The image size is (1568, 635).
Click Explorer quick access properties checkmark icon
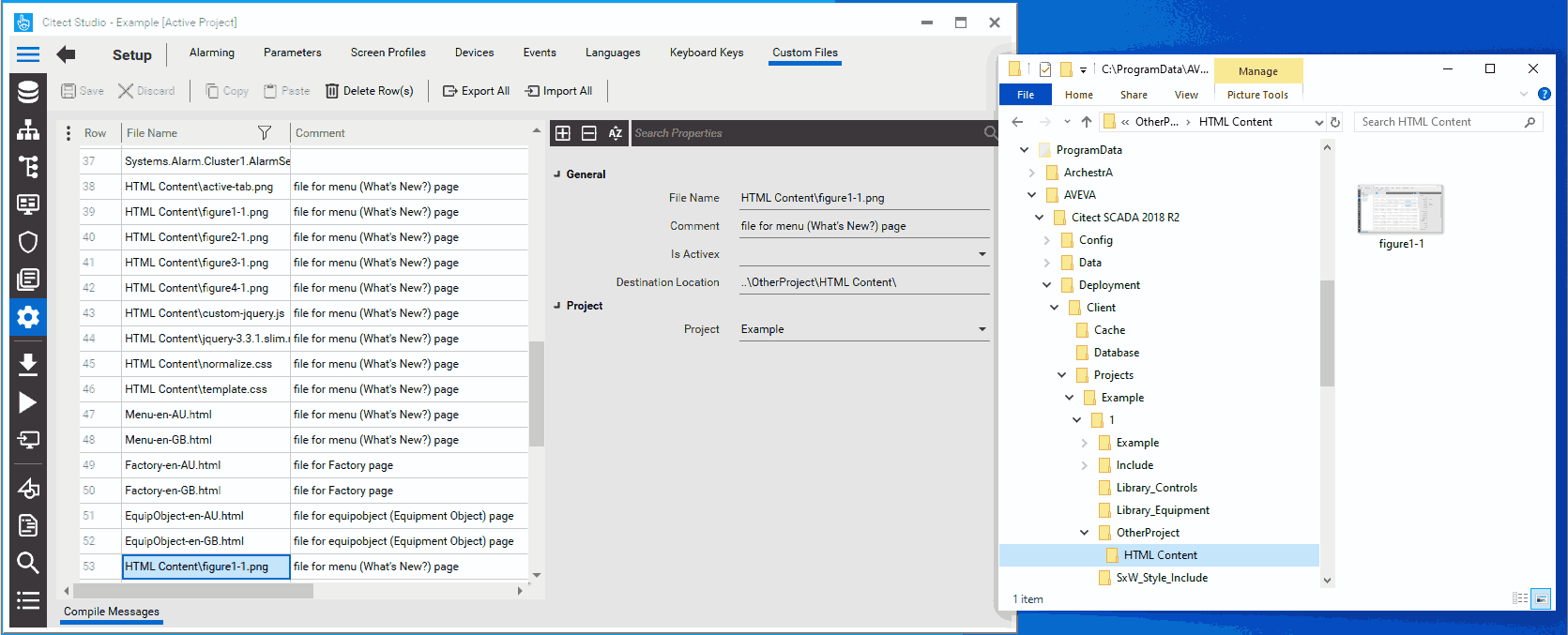1045,69
